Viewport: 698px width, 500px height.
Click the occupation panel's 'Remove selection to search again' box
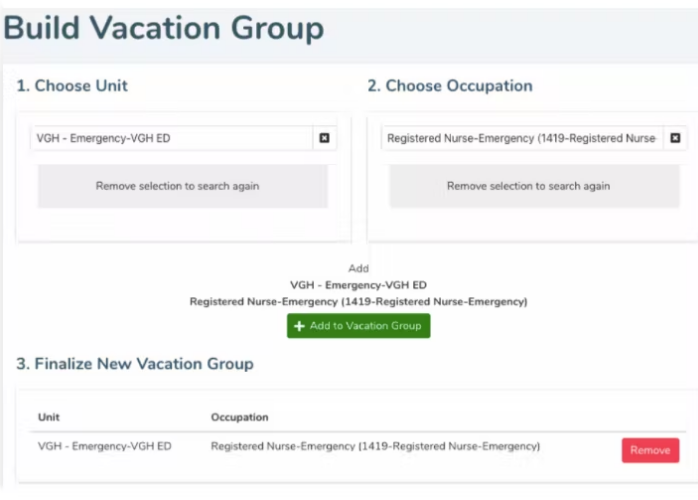point(528,186)
